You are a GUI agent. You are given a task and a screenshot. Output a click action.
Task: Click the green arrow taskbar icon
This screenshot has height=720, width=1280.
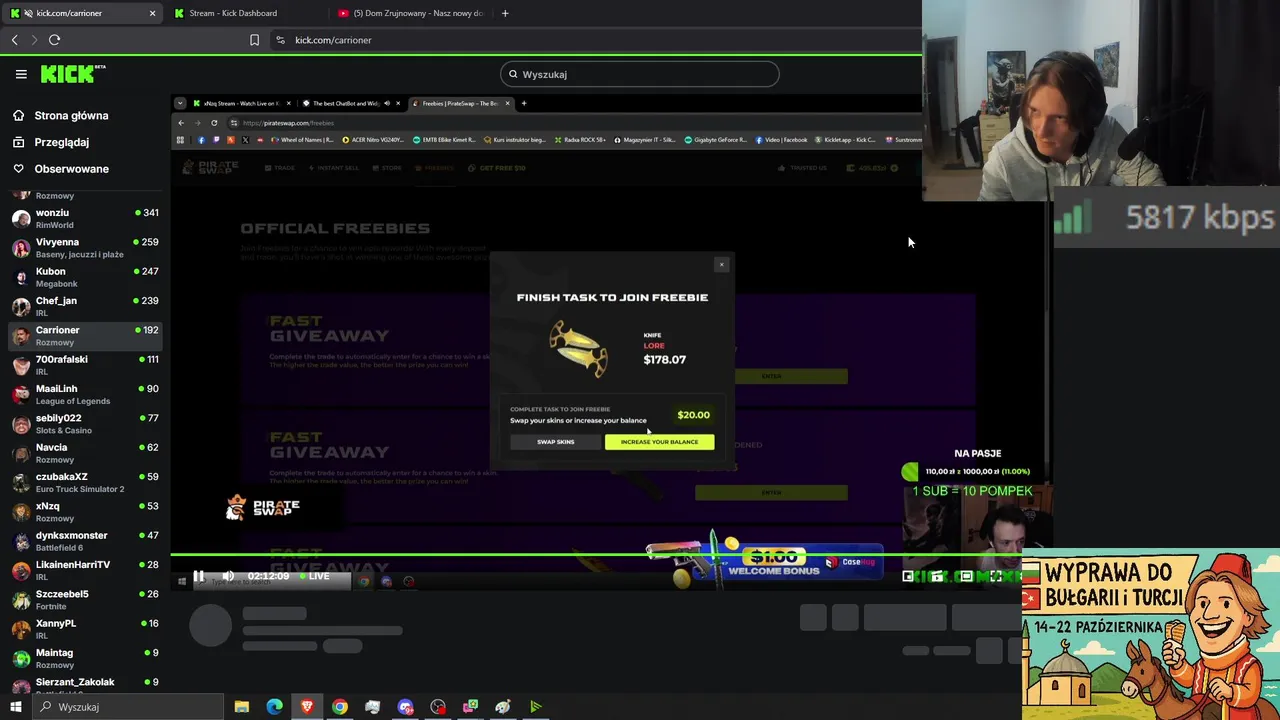click(536, 707)
